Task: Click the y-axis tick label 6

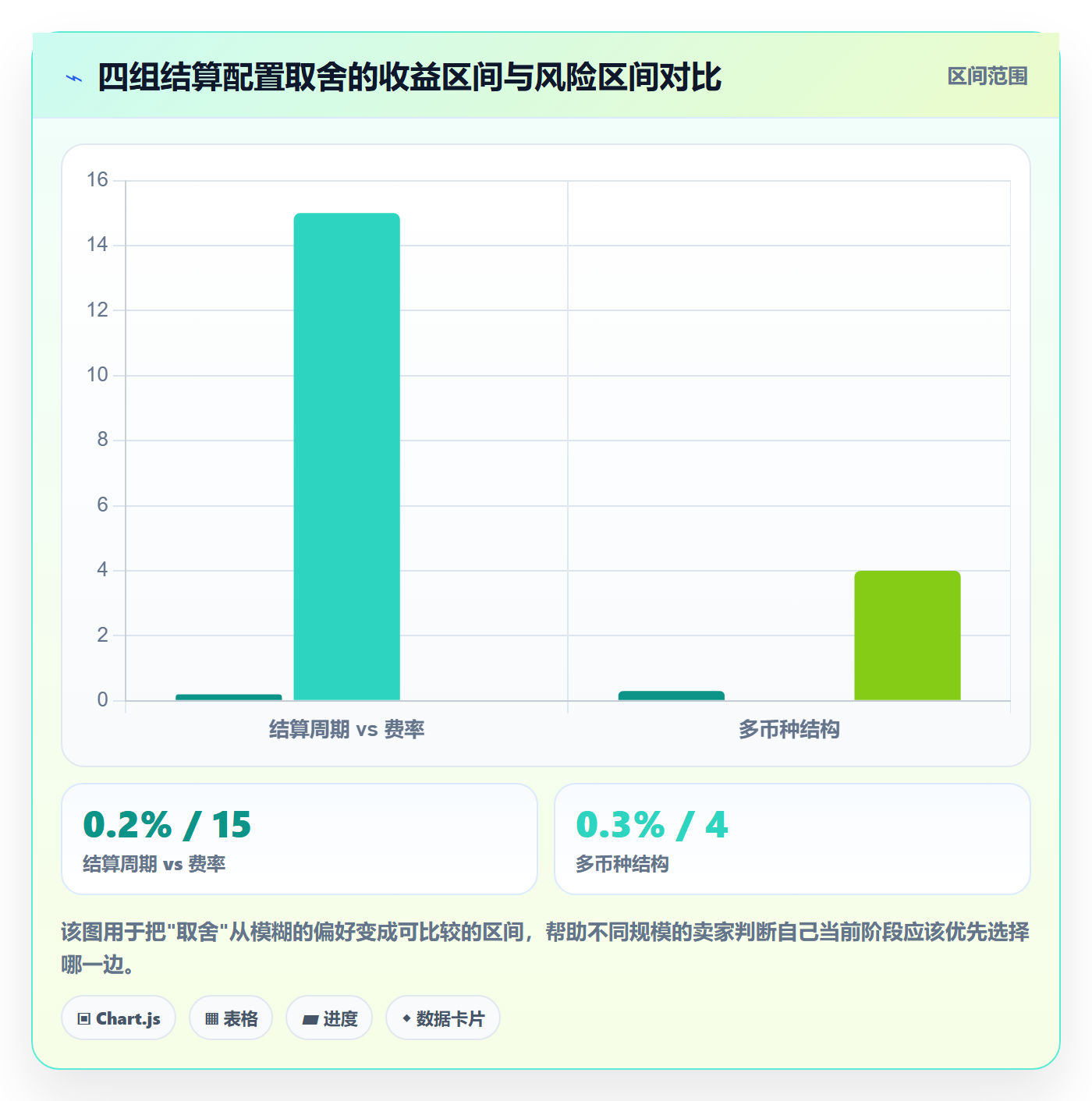Action: 102,505
